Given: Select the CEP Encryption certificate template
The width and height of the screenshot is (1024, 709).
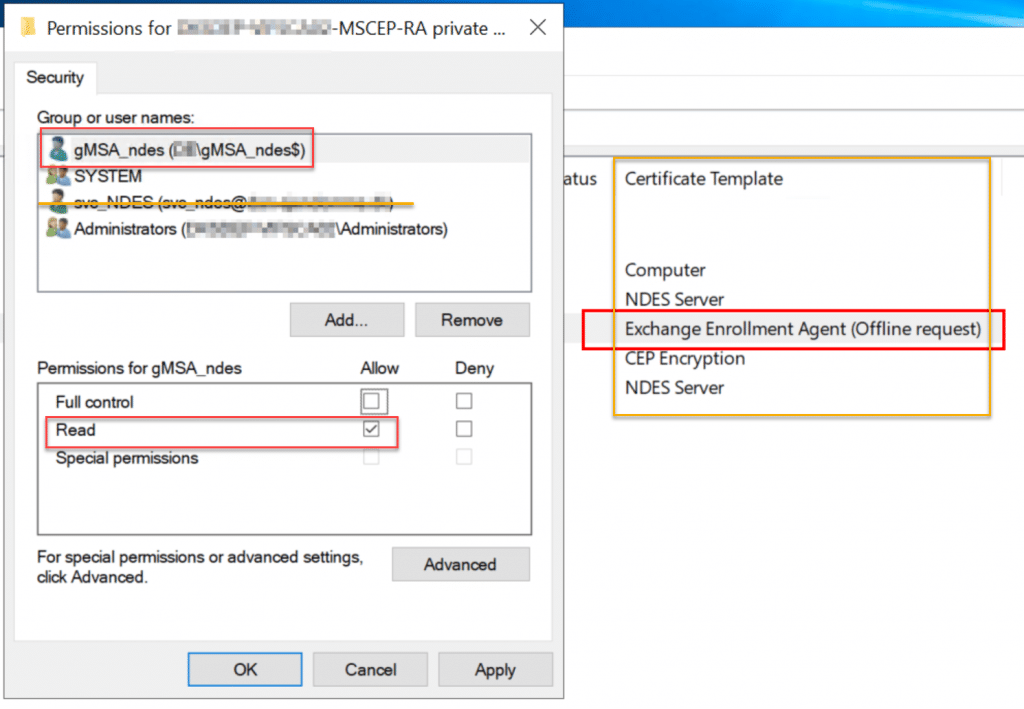Looking at the screenshot, I should [x=685, y=358].
